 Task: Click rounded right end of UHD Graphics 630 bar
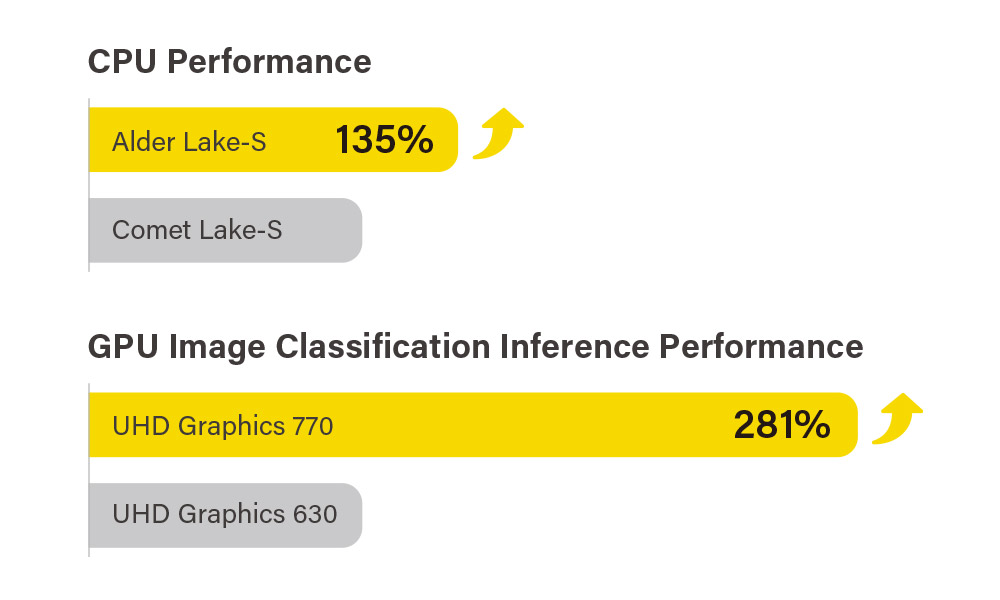pyautogui.click(x=350, y=515)
